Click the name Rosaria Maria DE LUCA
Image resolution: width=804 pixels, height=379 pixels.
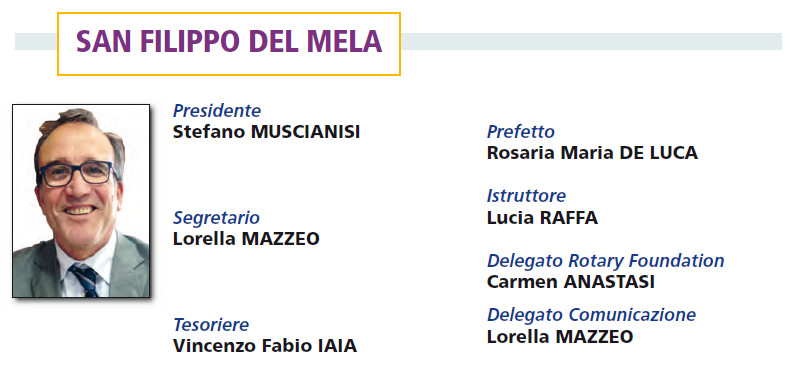(x=592, y=152)
